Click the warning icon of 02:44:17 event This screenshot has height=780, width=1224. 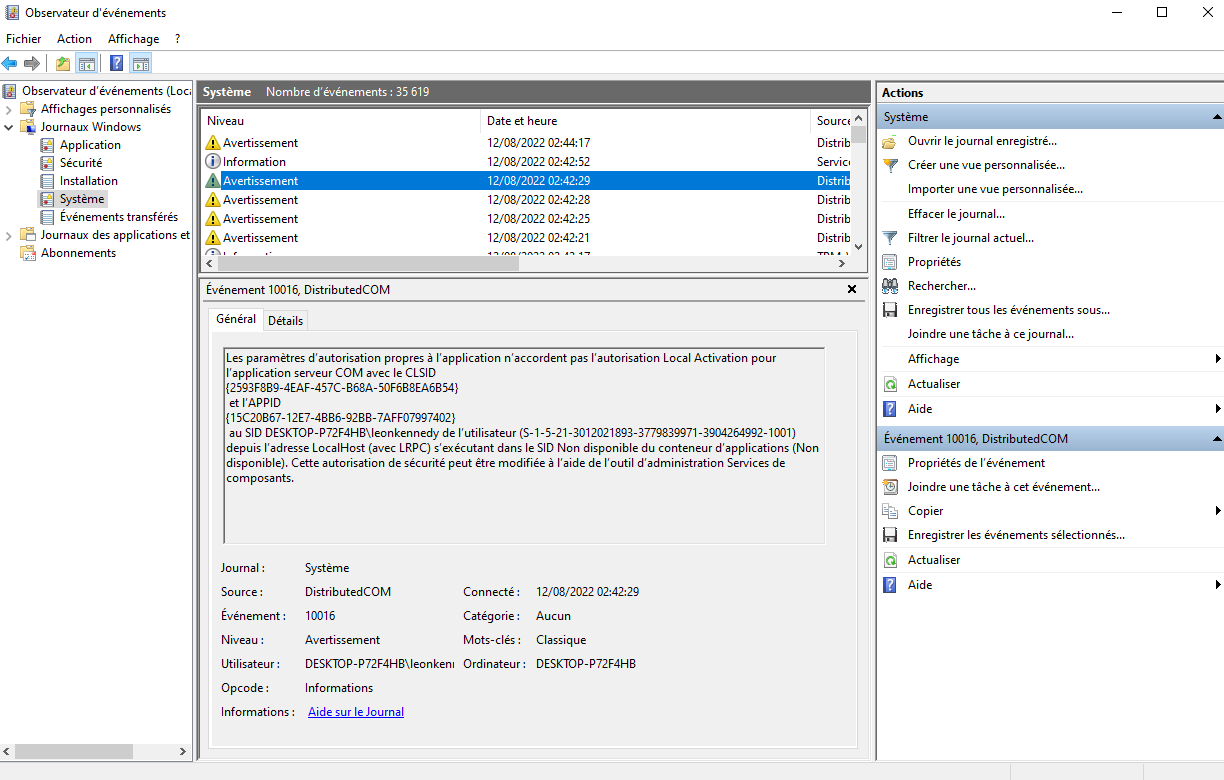pyautogui.click(x=212, y=143)
